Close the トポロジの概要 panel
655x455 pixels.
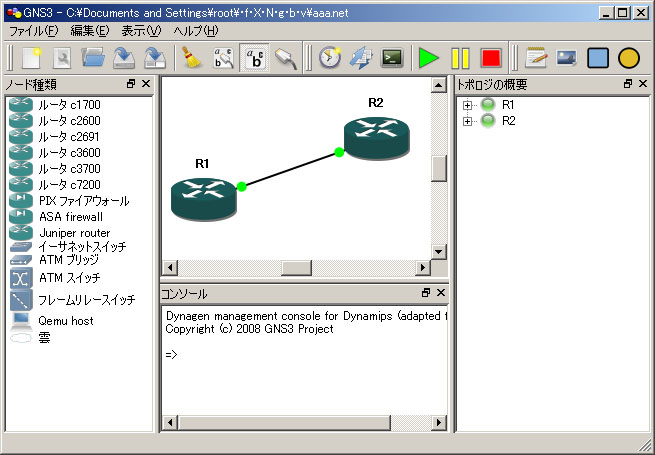(x=643, y=84)
